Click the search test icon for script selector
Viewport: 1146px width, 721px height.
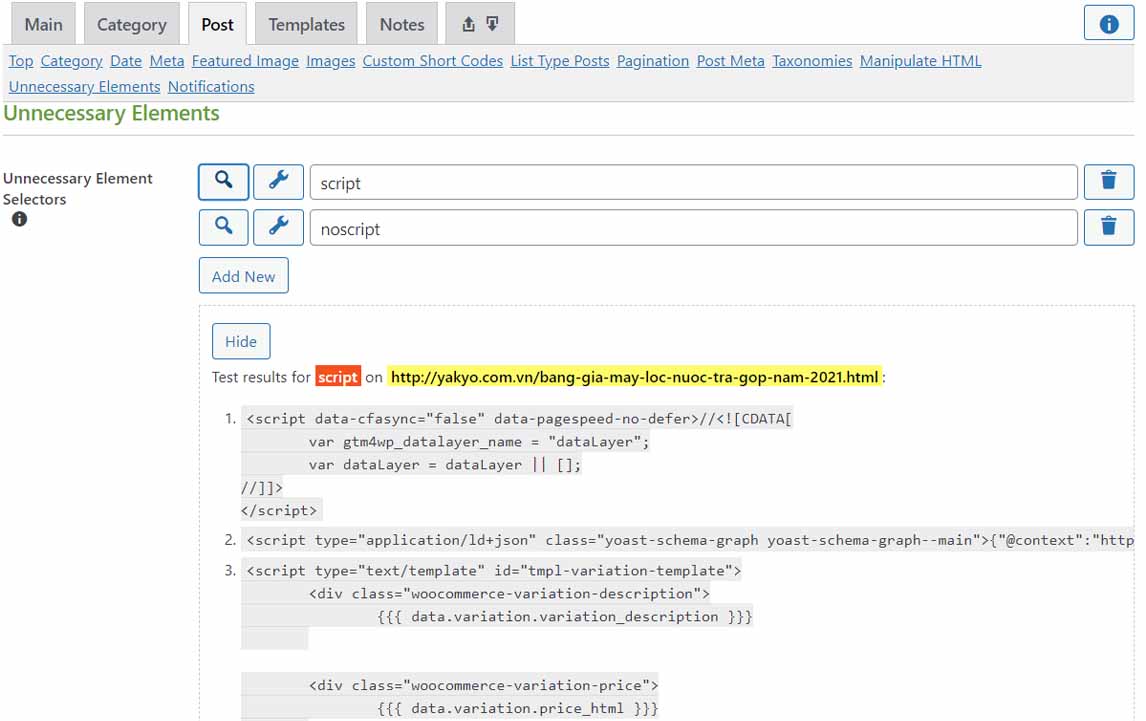point(223,182)
